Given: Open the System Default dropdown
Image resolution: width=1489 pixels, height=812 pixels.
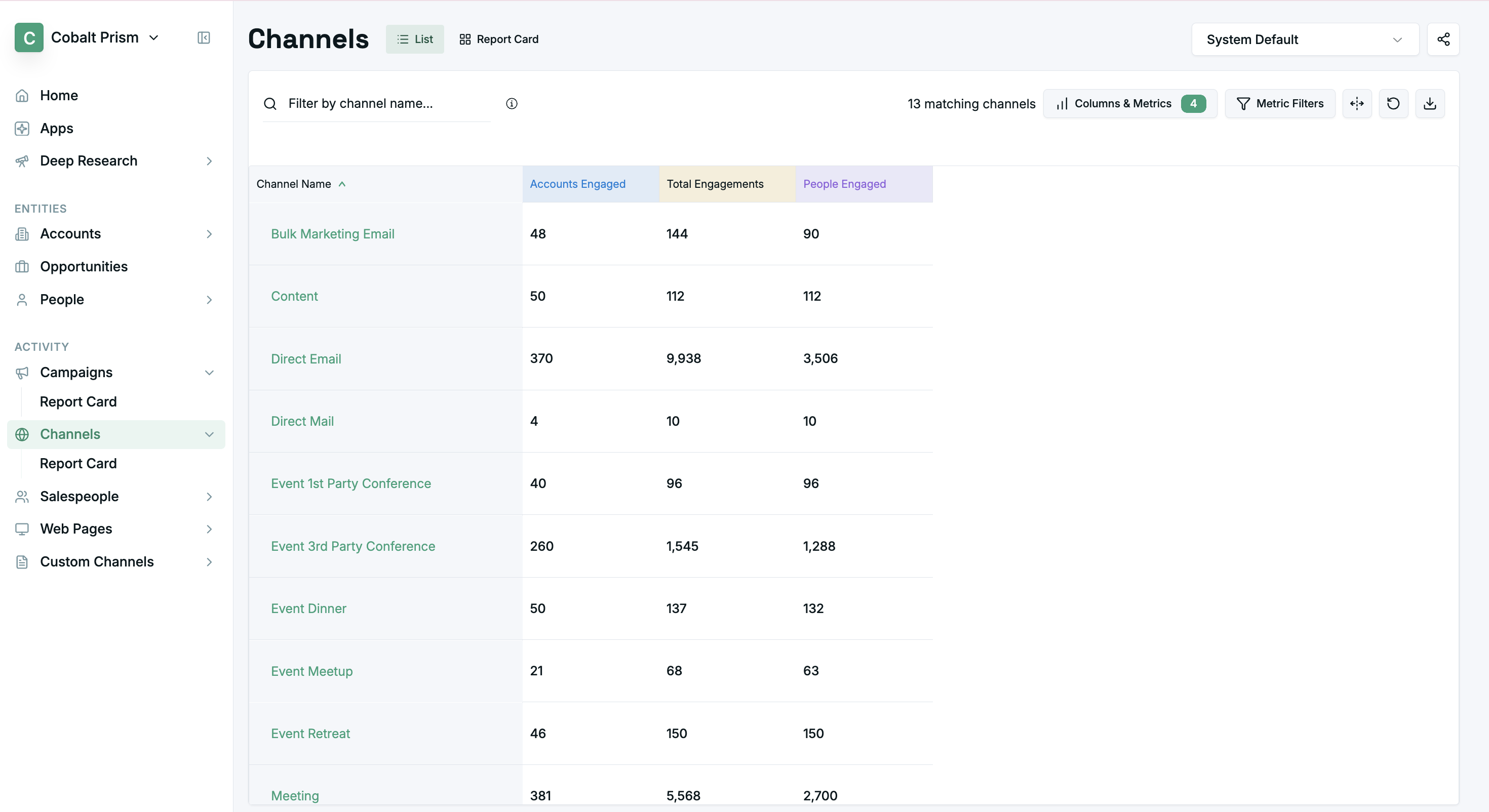Looking at the screenshot, I should tap(1305, 39).
